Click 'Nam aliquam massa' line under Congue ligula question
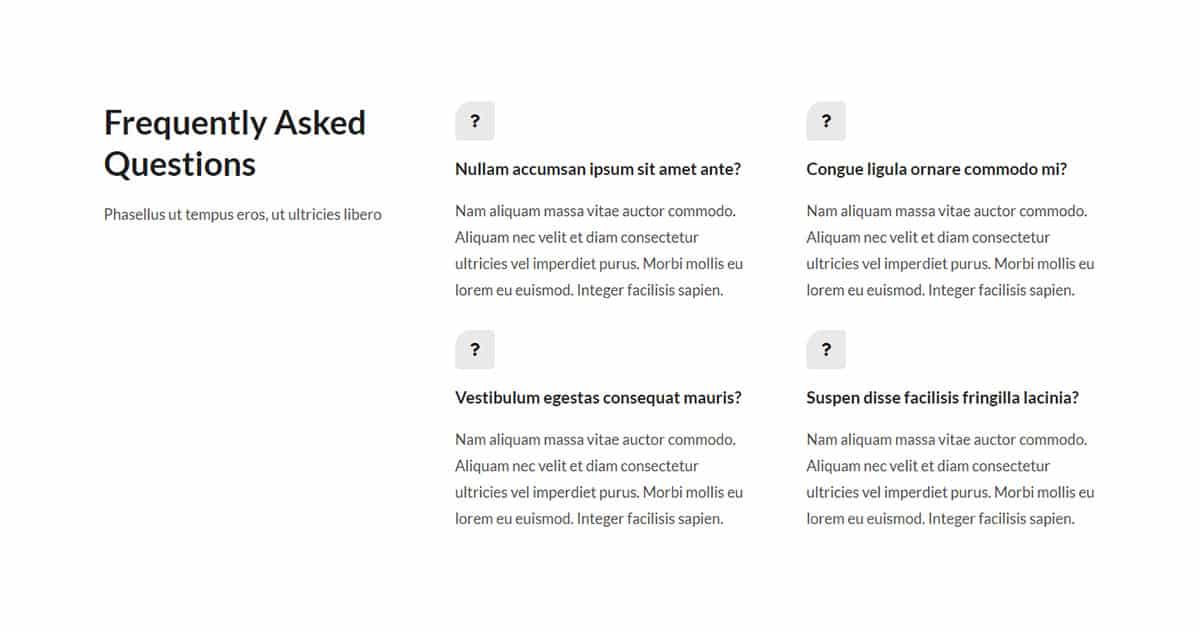 (947, 211)
